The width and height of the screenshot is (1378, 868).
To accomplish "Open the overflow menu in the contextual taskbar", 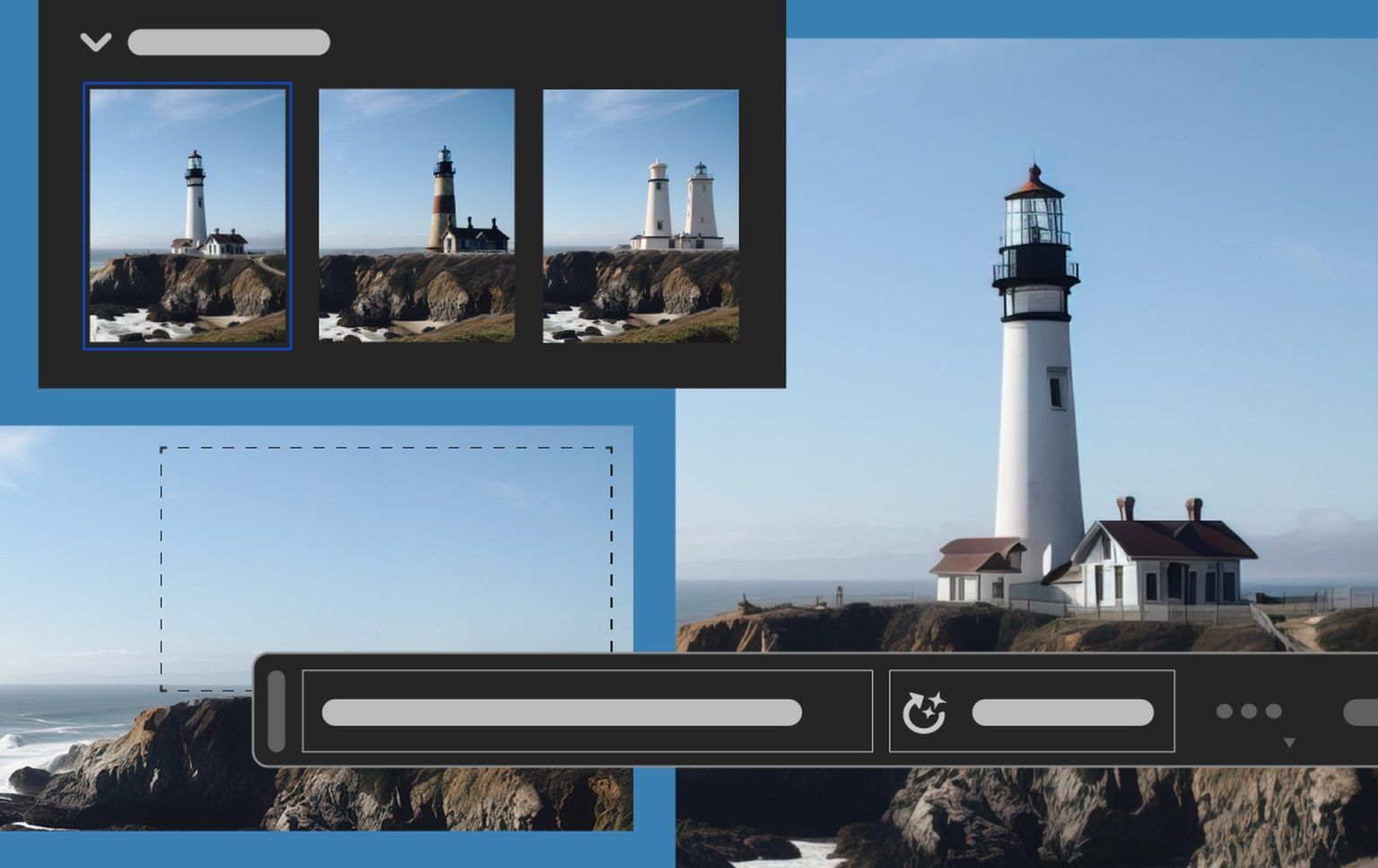I will point(1247,711).
